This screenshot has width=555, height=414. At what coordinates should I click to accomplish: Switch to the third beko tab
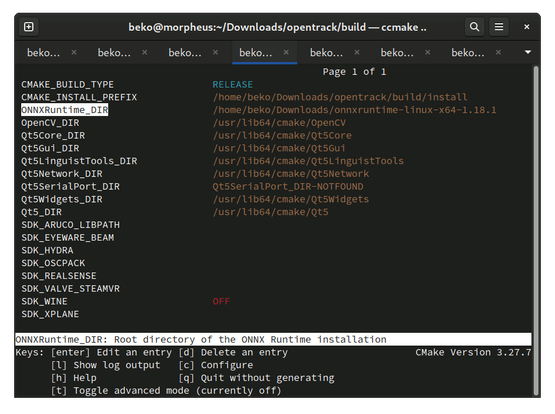(x=185, y=53)
